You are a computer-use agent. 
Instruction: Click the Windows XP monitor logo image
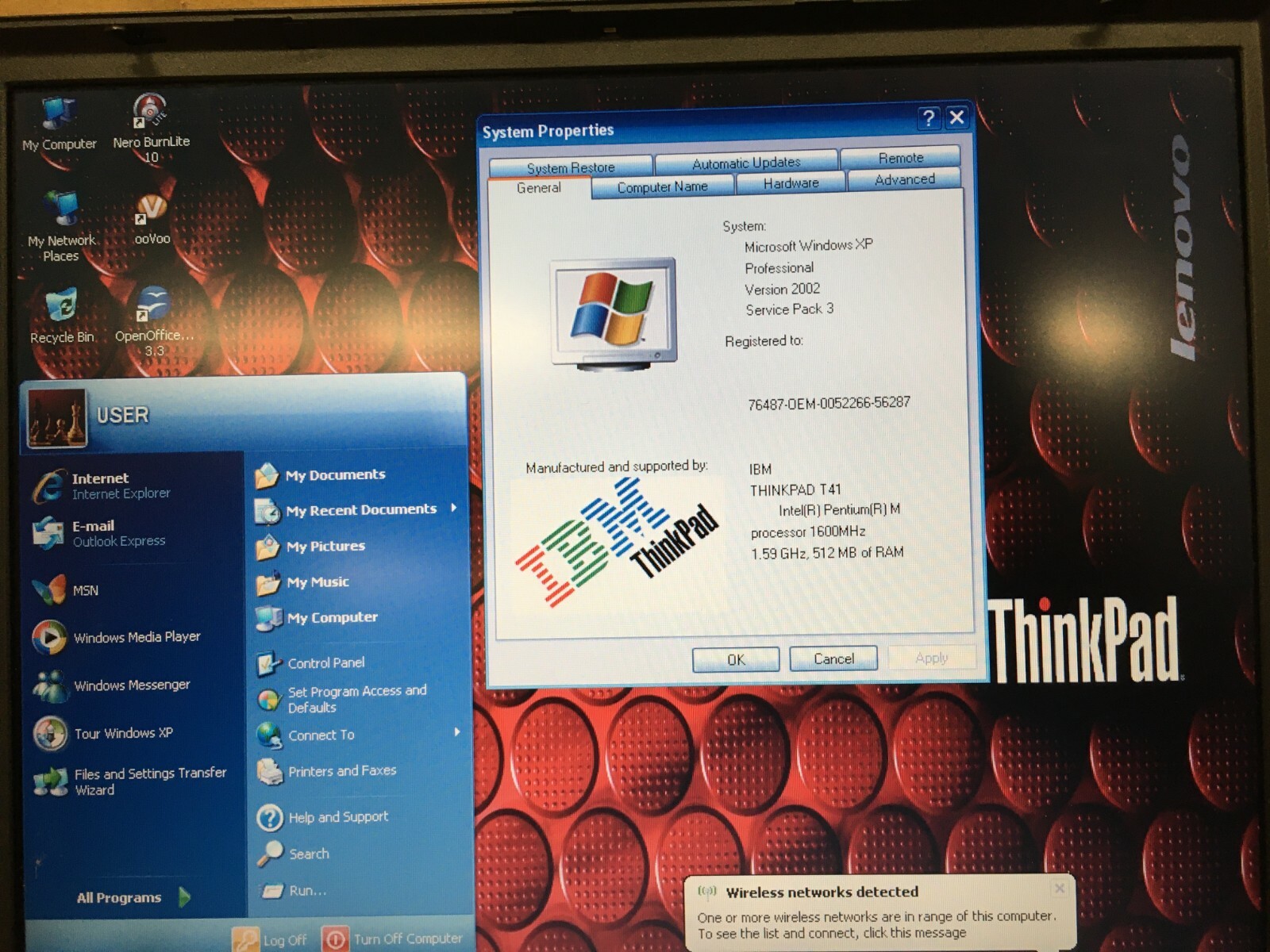614,313
